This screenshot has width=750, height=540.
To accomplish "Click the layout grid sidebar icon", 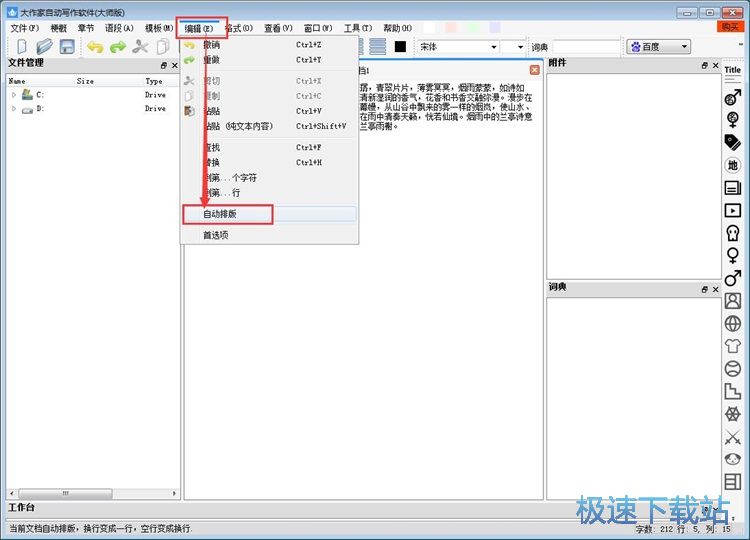I will (x=732, y=482).
